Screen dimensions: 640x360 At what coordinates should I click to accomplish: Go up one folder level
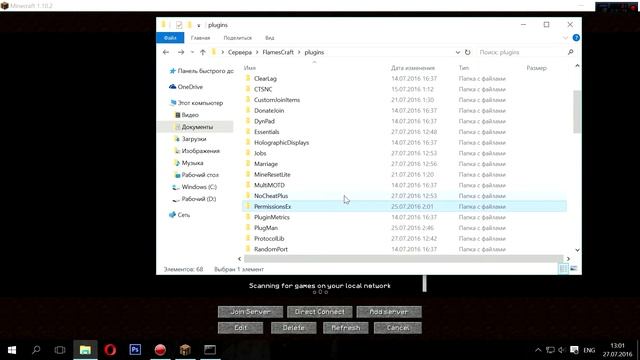tap(203, 52)
